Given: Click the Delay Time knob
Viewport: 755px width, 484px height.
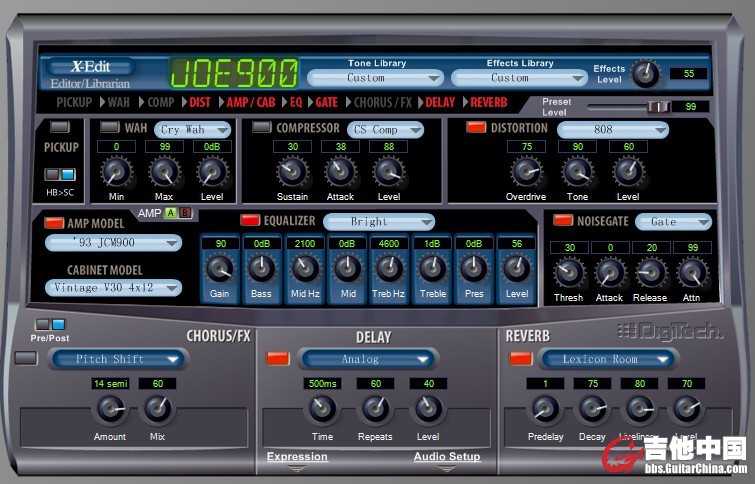Looking at the screenshot, I should (322, 408).
